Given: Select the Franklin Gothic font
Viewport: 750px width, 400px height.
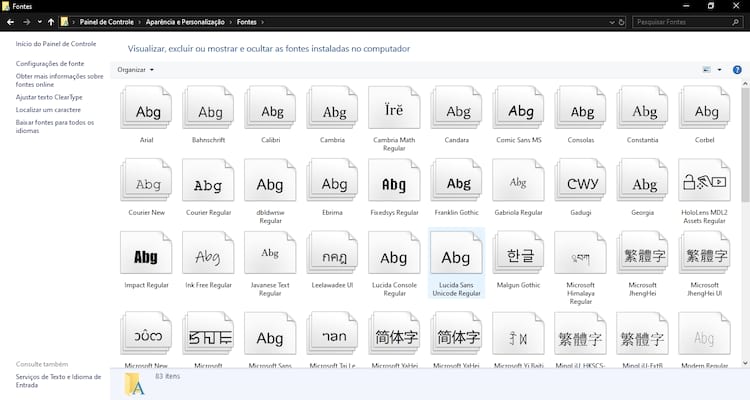Looking at the screenshot, I should (x=456, y=180).
